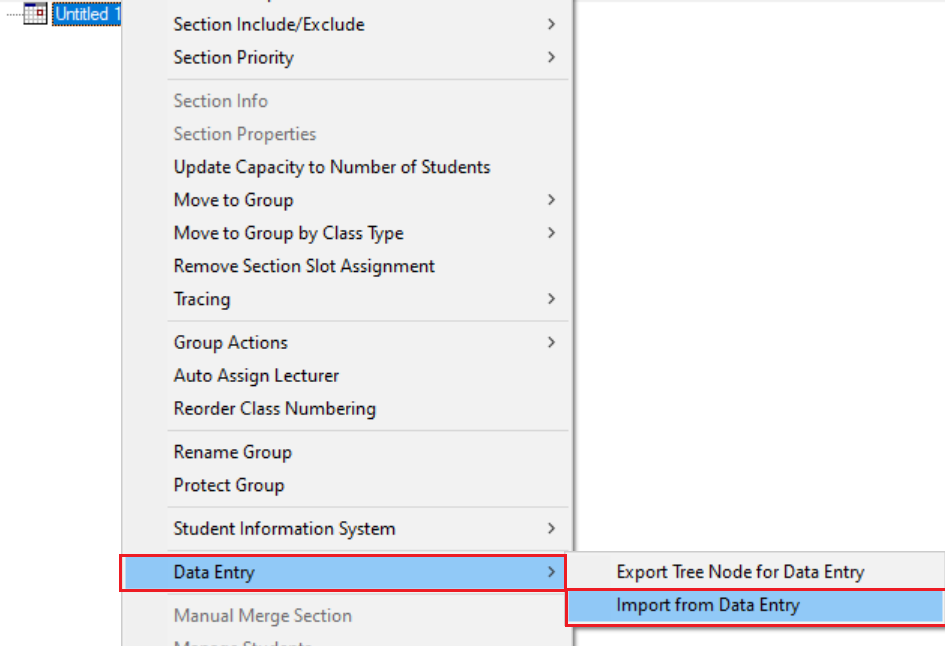
Task: Choose Reorder Class Numbering
Action: [x=274, y=409]
